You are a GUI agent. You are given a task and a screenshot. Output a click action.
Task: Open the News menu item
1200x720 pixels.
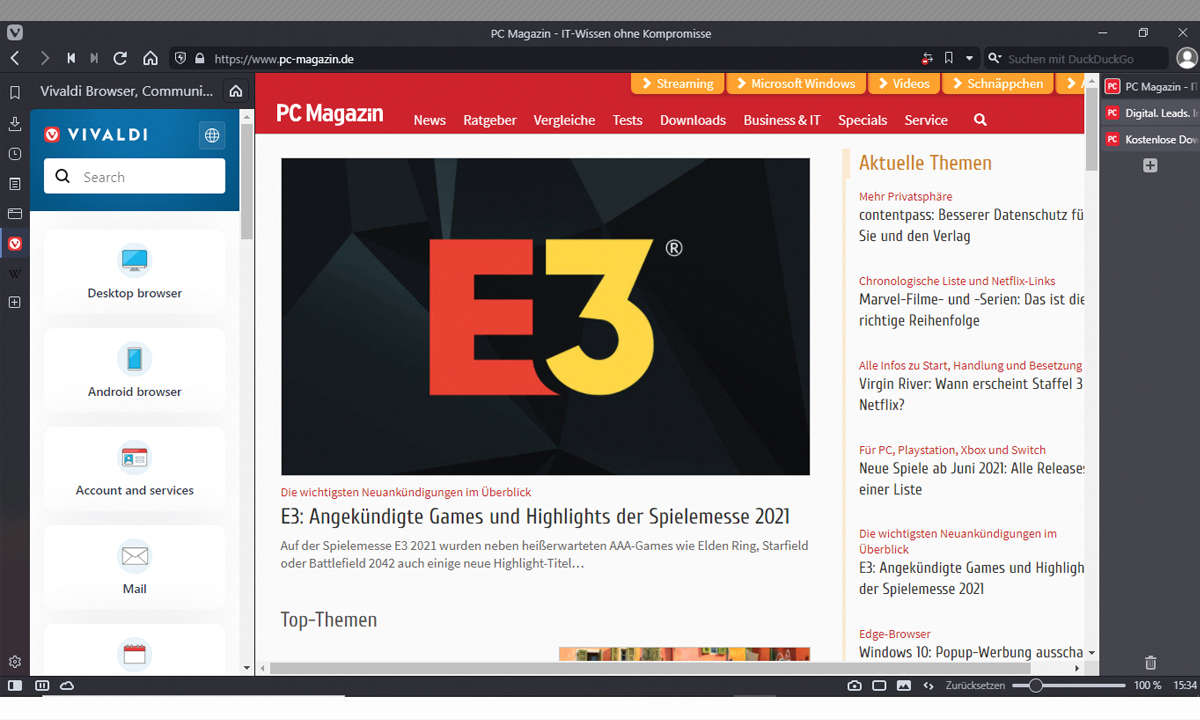[x=430, y=120]
